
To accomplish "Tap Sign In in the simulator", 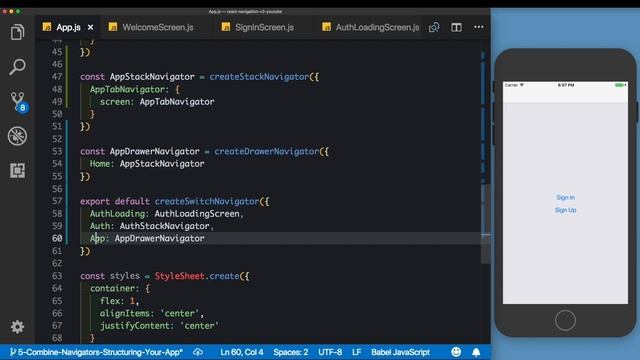I will (565, 198).
